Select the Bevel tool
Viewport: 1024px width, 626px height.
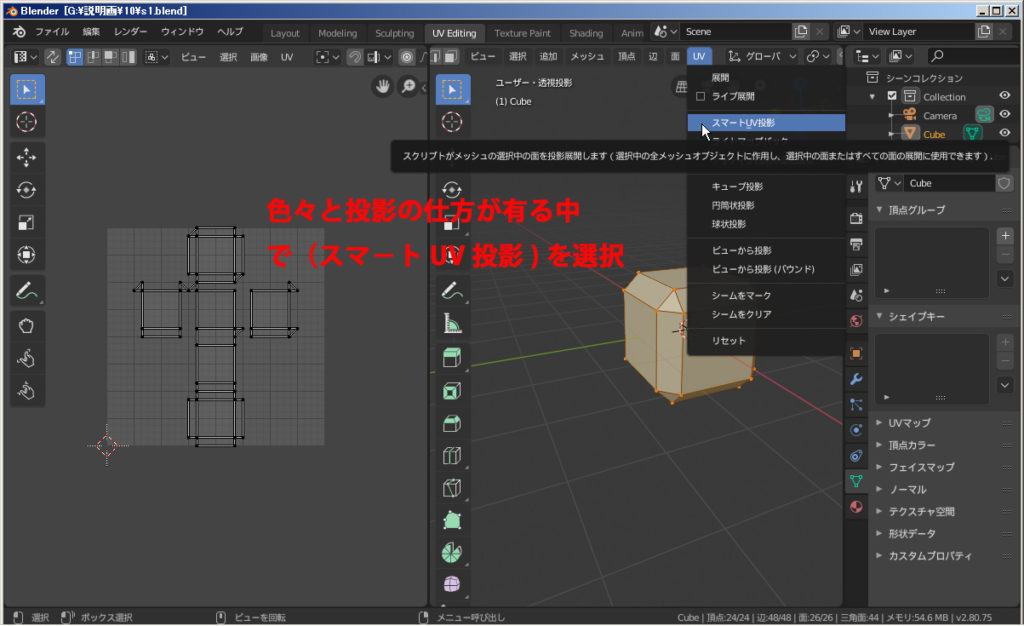[452, 424]
